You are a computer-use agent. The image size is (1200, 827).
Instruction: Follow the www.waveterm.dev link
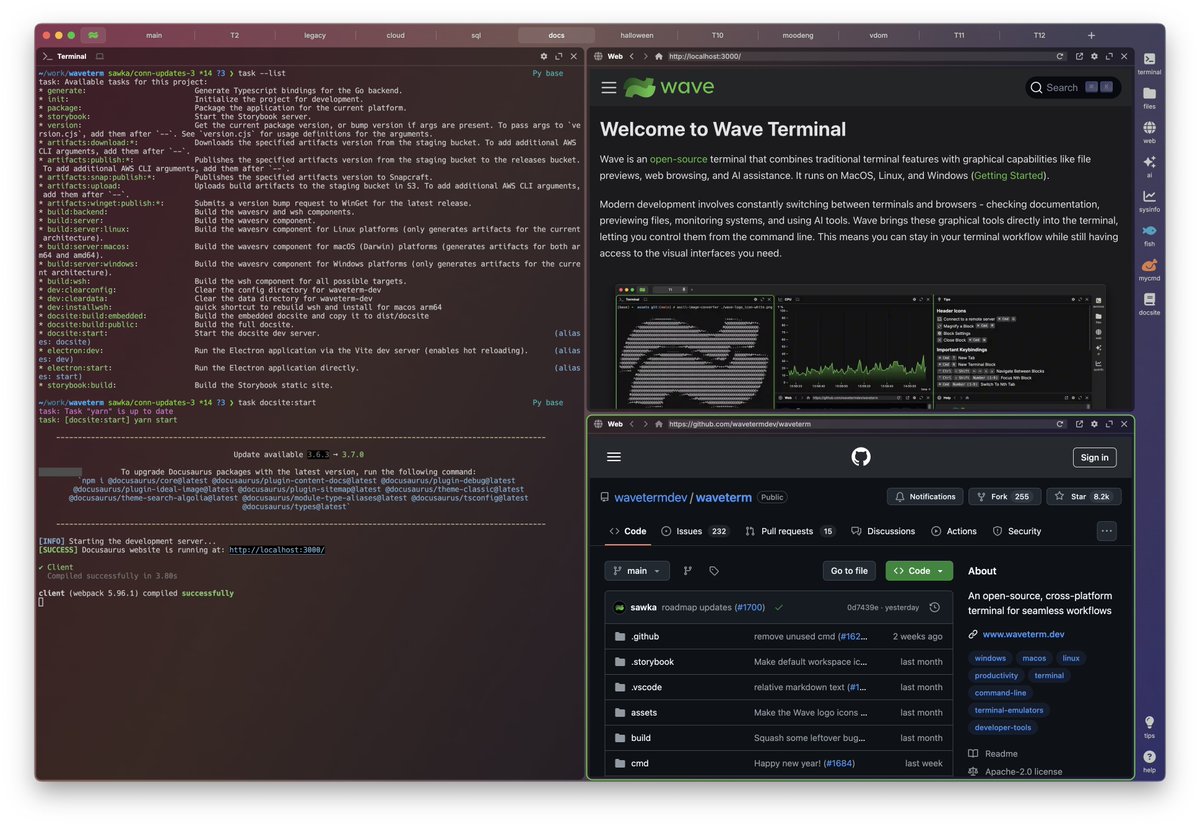click(x=1024, y=633)
